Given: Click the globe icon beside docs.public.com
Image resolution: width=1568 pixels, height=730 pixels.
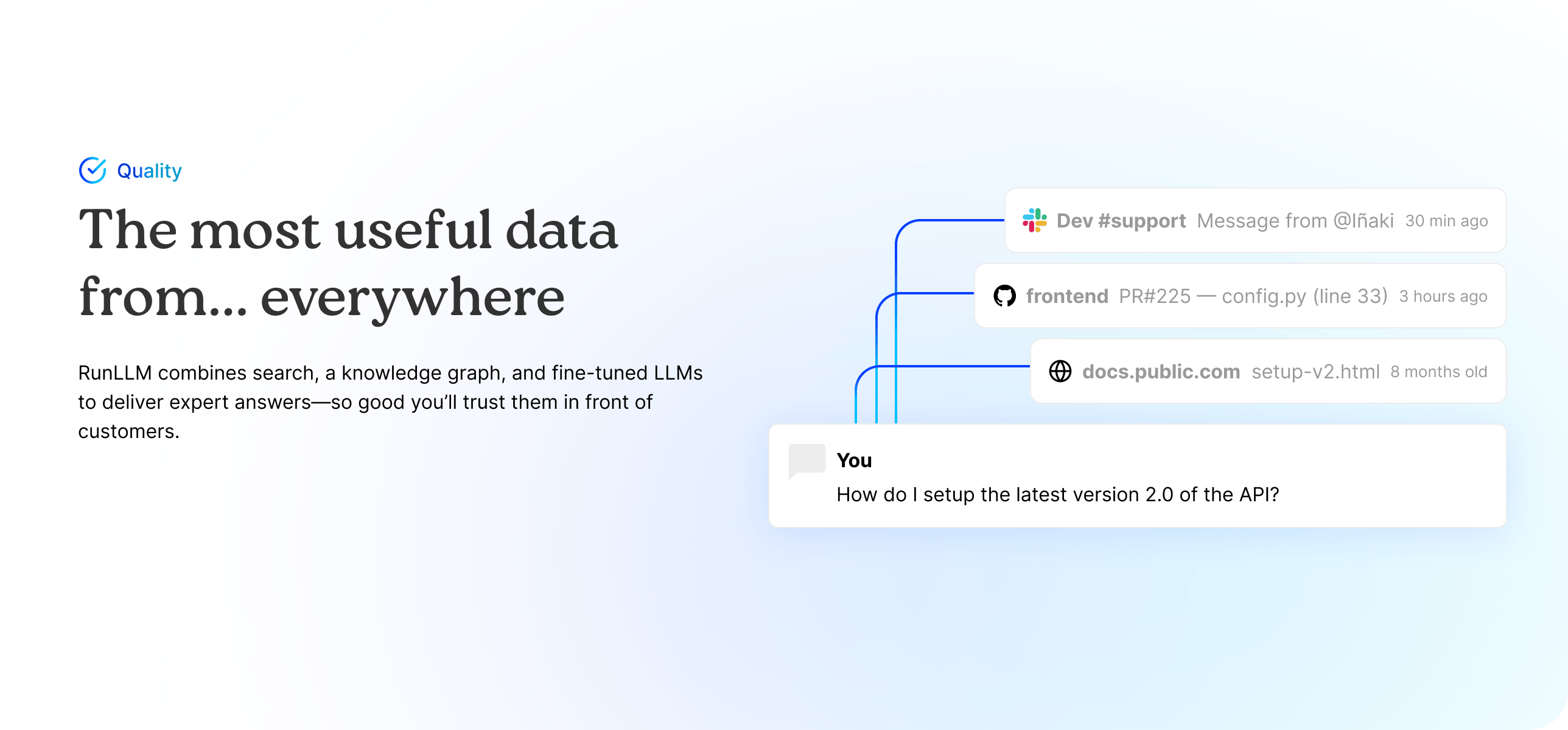Looking at the screenshot, I should 1060,371.
